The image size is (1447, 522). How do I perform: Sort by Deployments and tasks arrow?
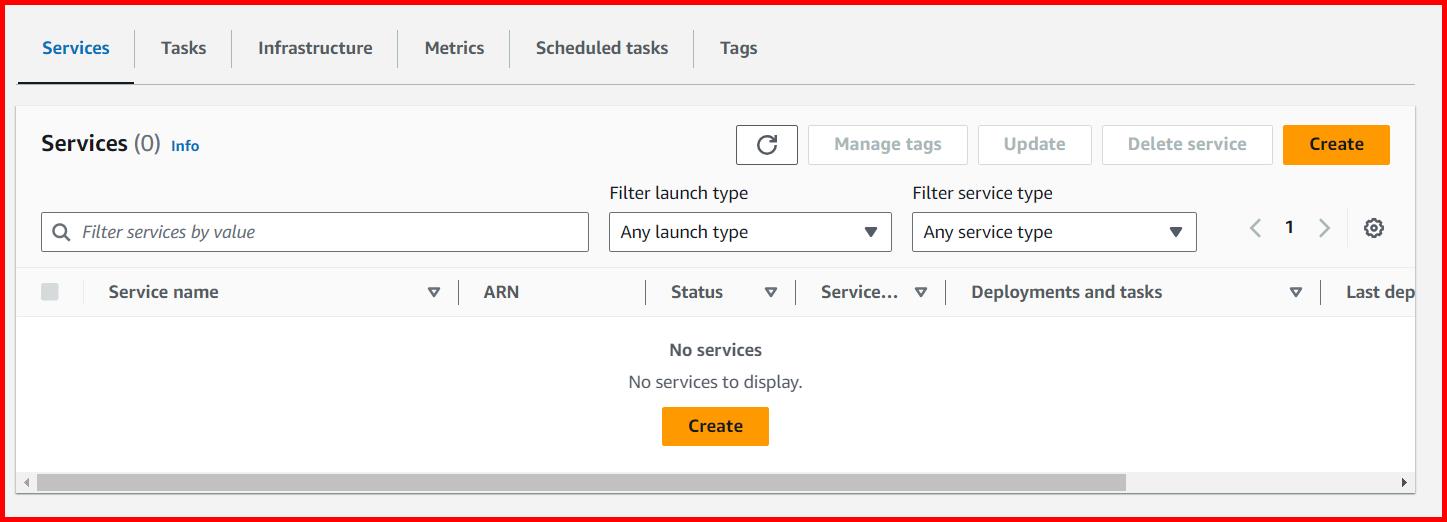point(1296,292)
